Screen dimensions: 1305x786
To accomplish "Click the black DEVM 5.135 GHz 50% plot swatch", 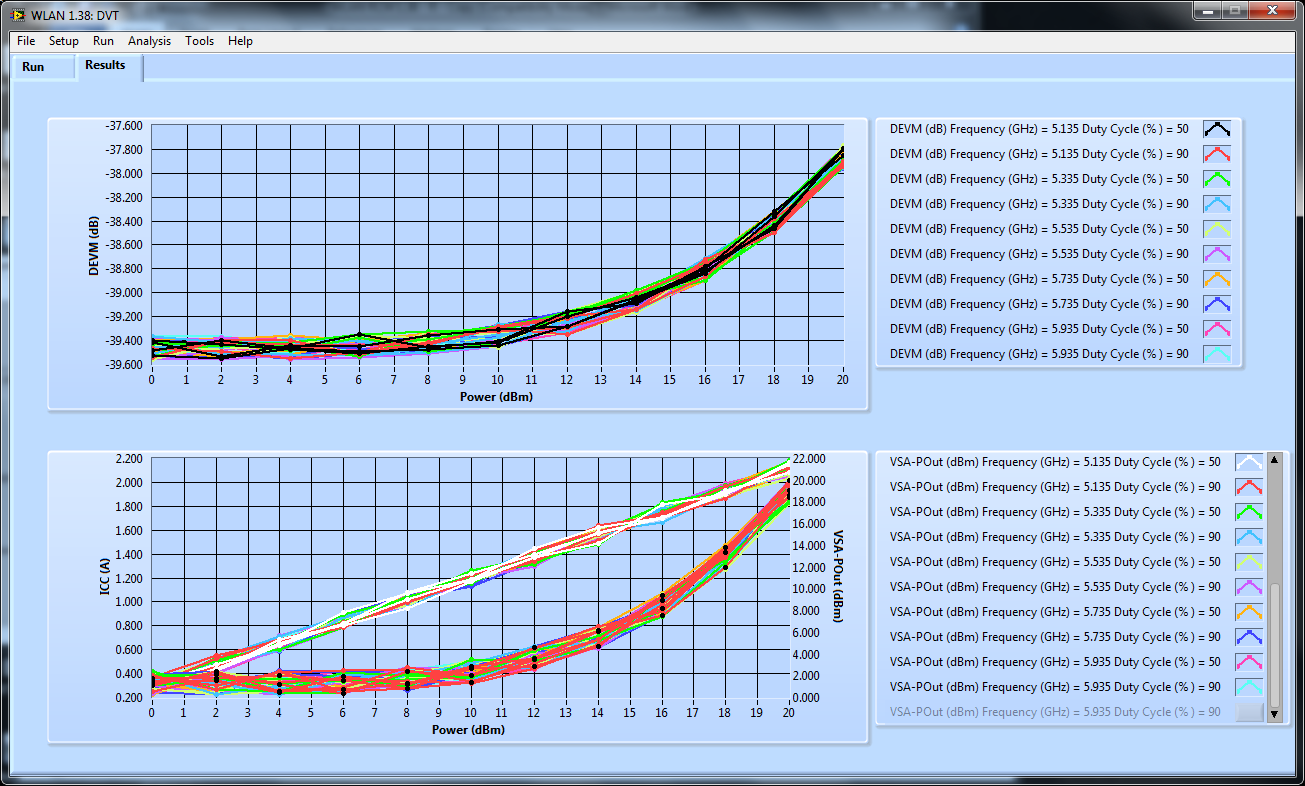I will point(1216,129).
